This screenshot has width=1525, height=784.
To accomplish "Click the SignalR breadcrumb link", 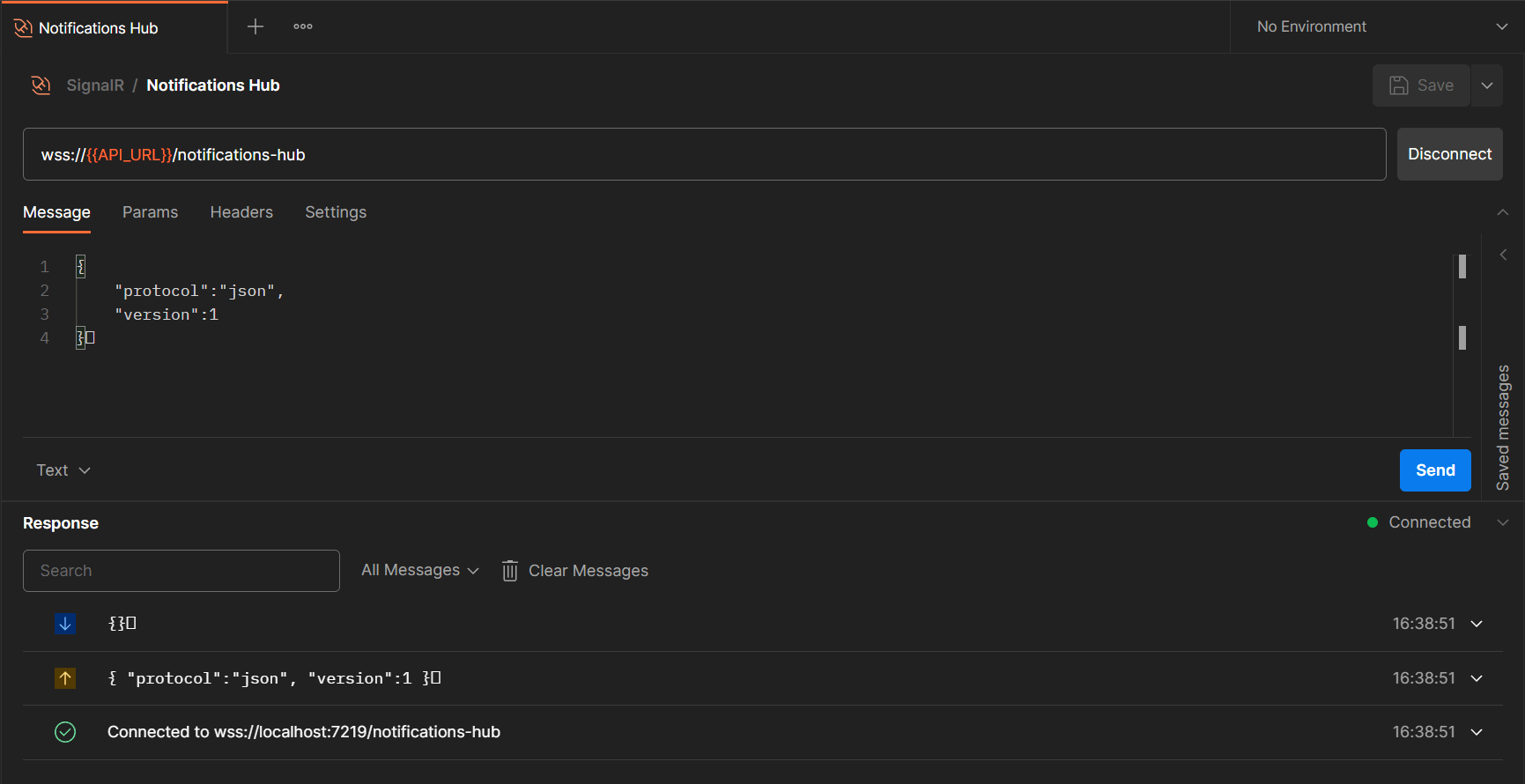I will 95,85.
